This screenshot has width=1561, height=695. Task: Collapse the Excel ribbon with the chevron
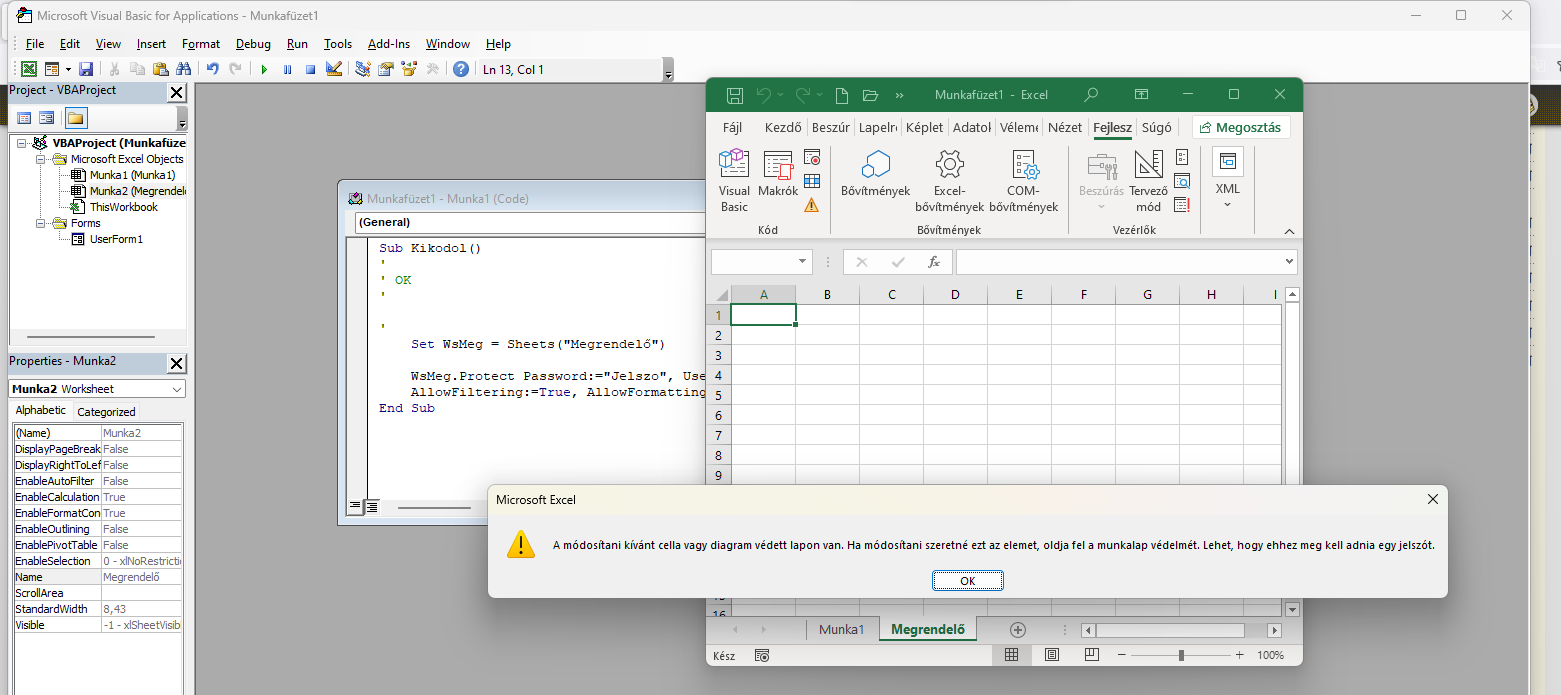(x=1290, y=231)
